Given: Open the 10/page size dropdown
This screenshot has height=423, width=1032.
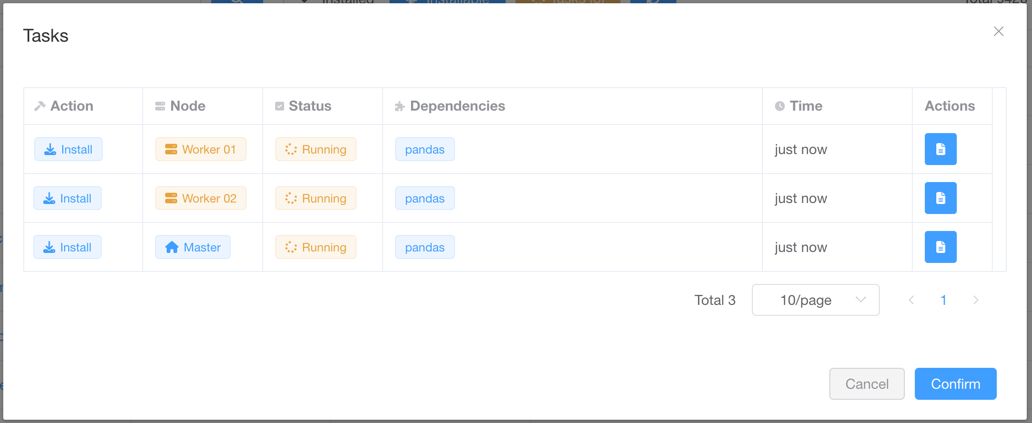Looking at the screenshot, I should point(815,300).
